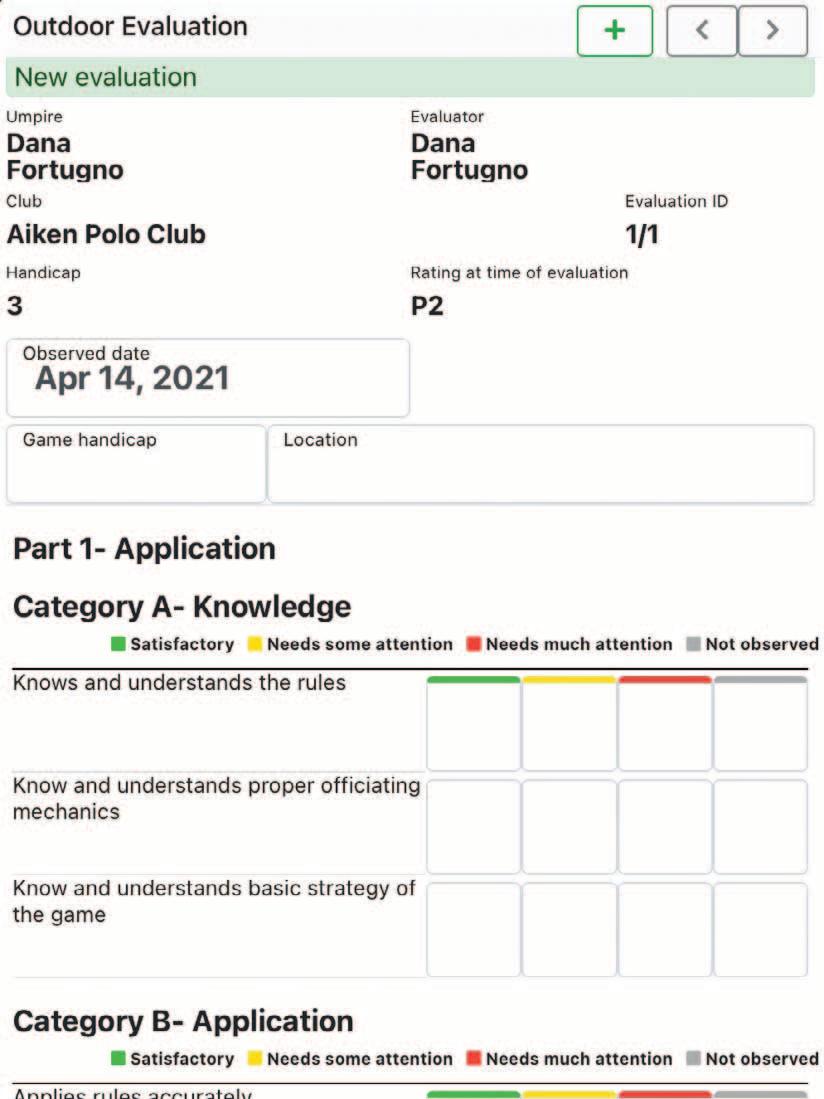Image resolution: width=824 pixels, height=1099 pixels.
Task: Mark 'Knows and understands the rules' as Not observed
Action: (760, 724)
